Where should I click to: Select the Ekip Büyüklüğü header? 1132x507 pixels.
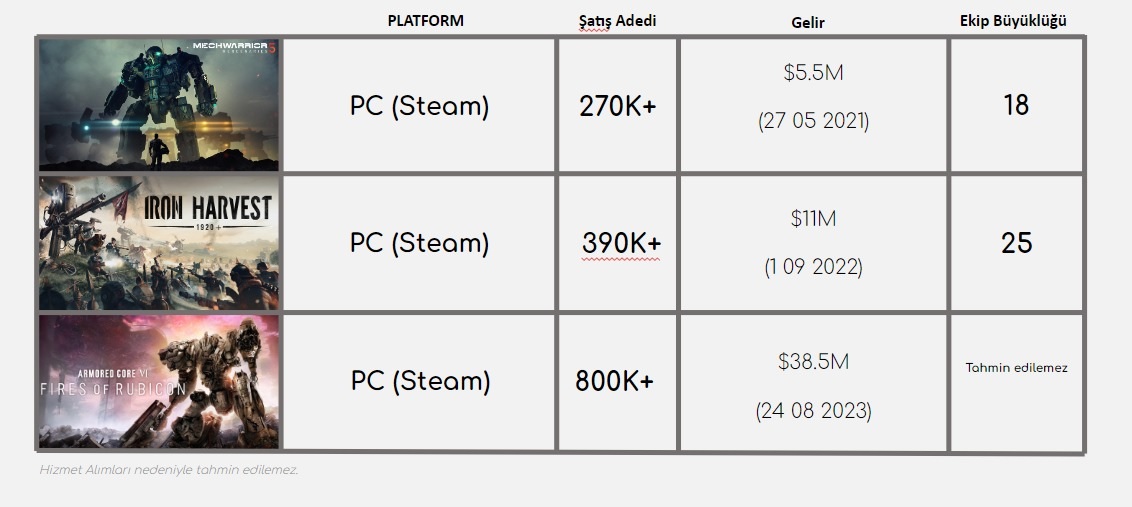pos(1013,21)
